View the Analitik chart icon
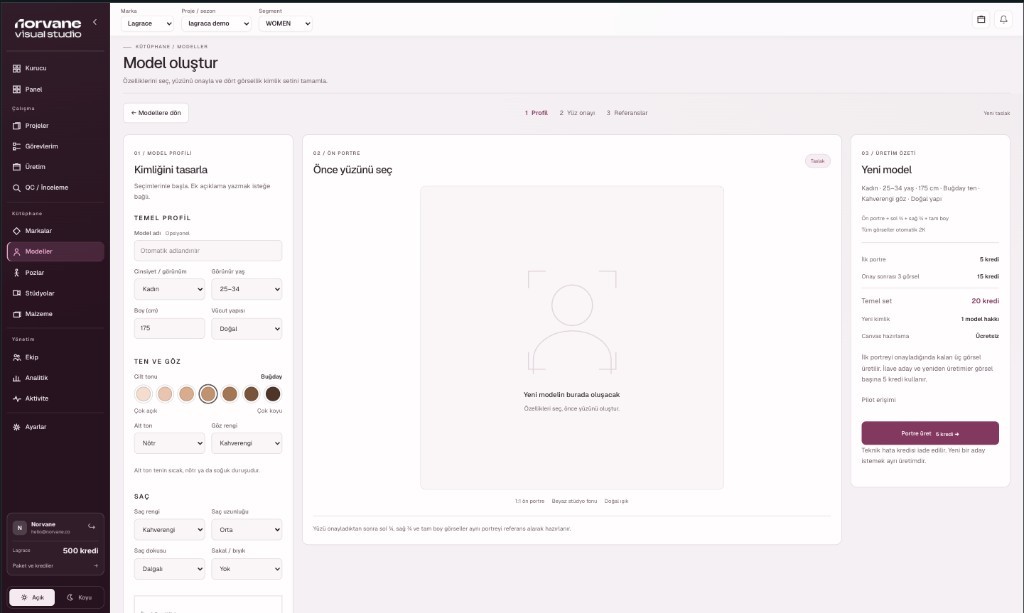This screenshot has width=1024, height=613. click(16, 378)
